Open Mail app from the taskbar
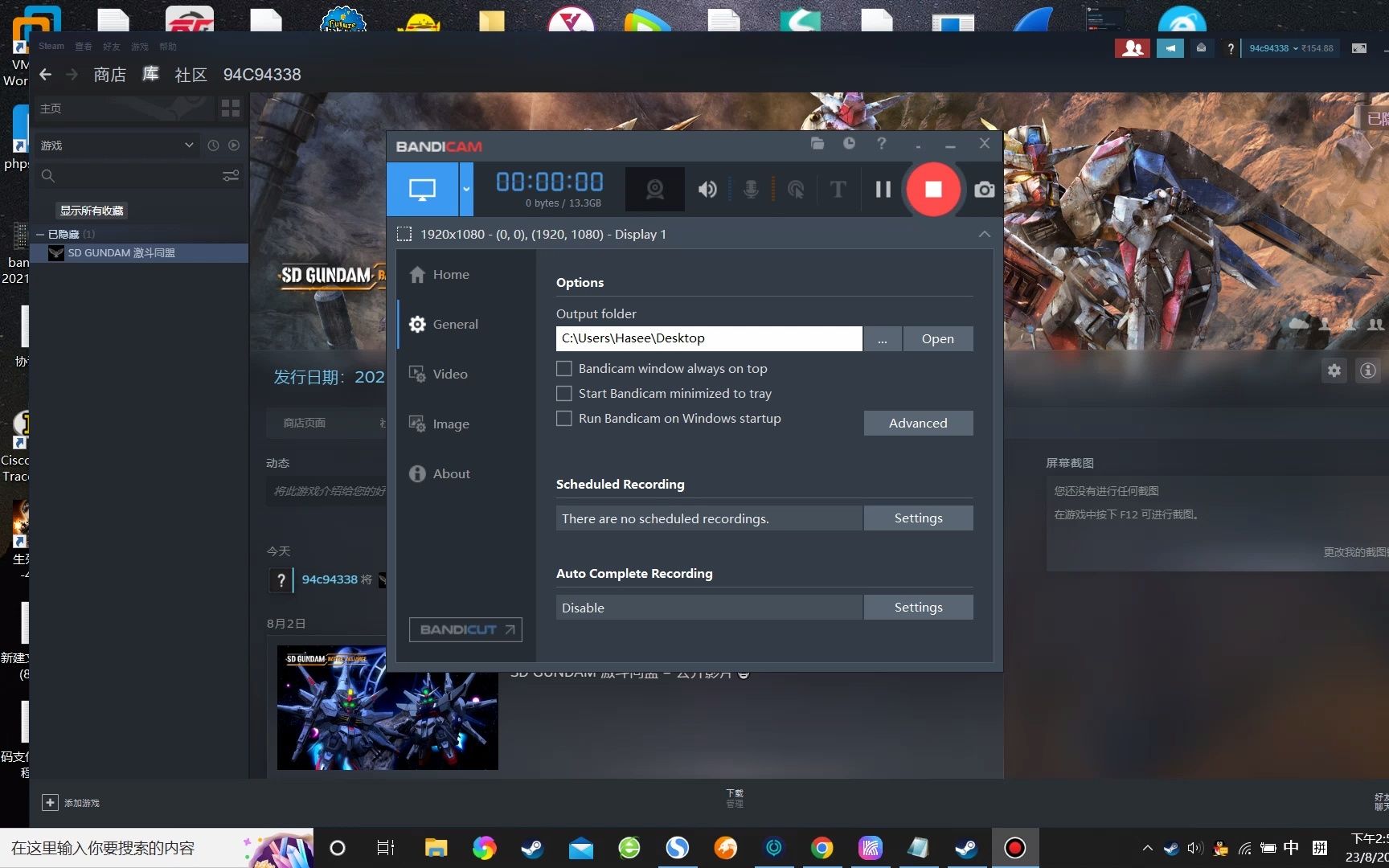The width and height of the screenshot is (1389, 868). (x=580, y=848)
